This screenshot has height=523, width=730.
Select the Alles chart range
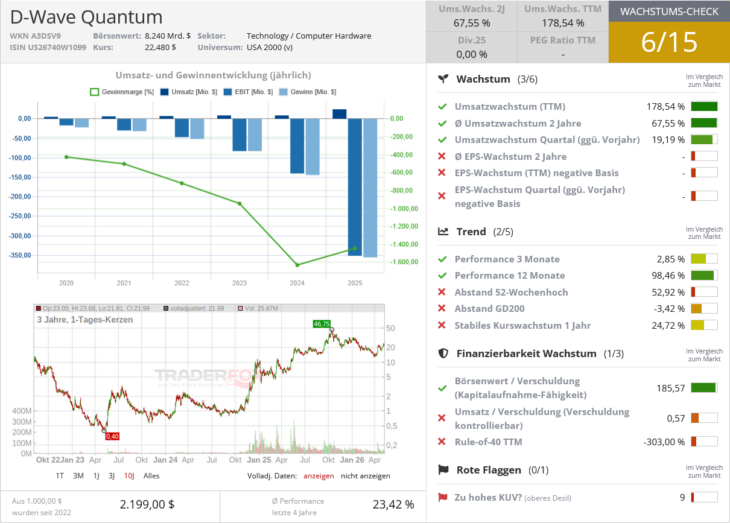(x=151, y=475)
